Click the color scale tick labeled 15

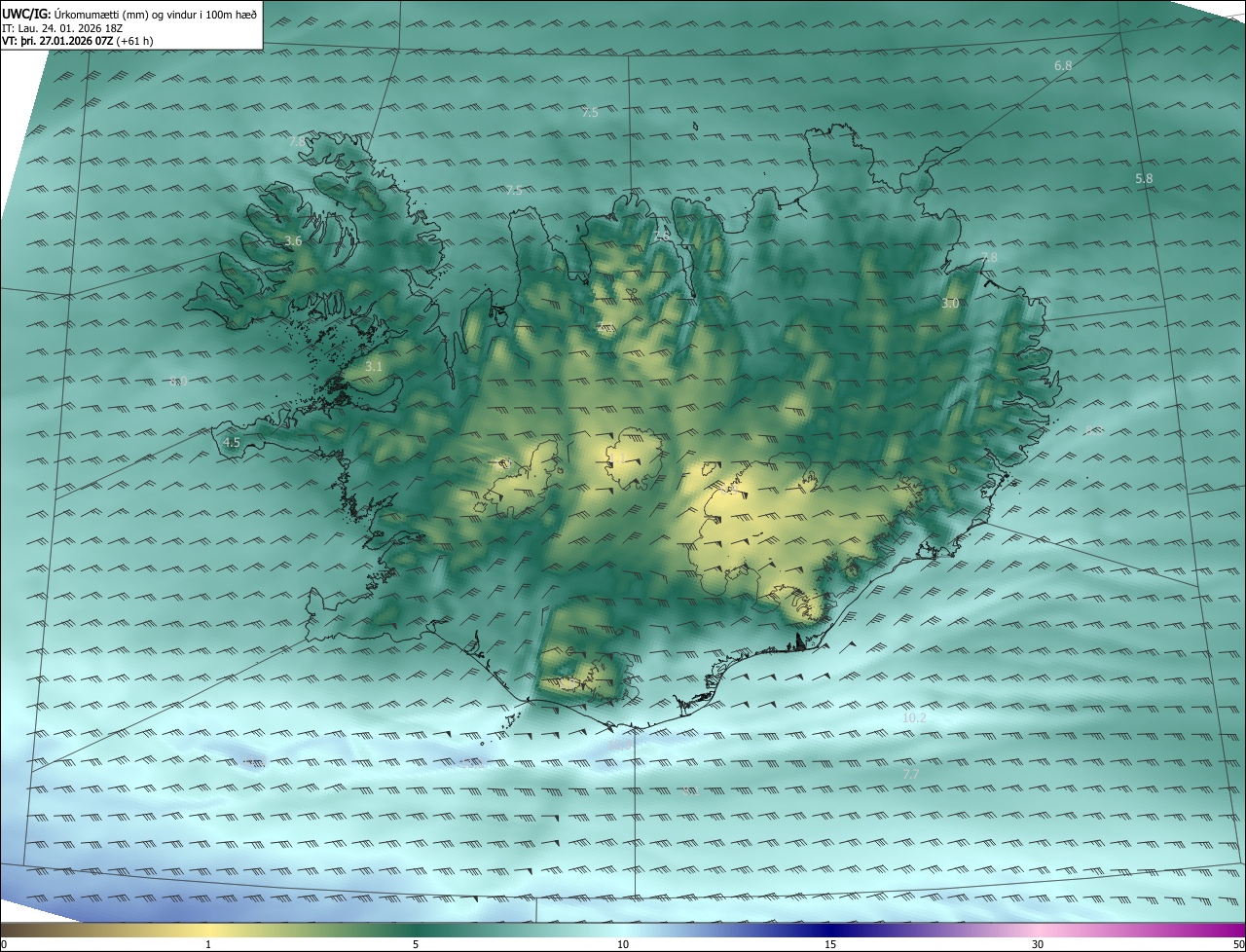(830, 944)
